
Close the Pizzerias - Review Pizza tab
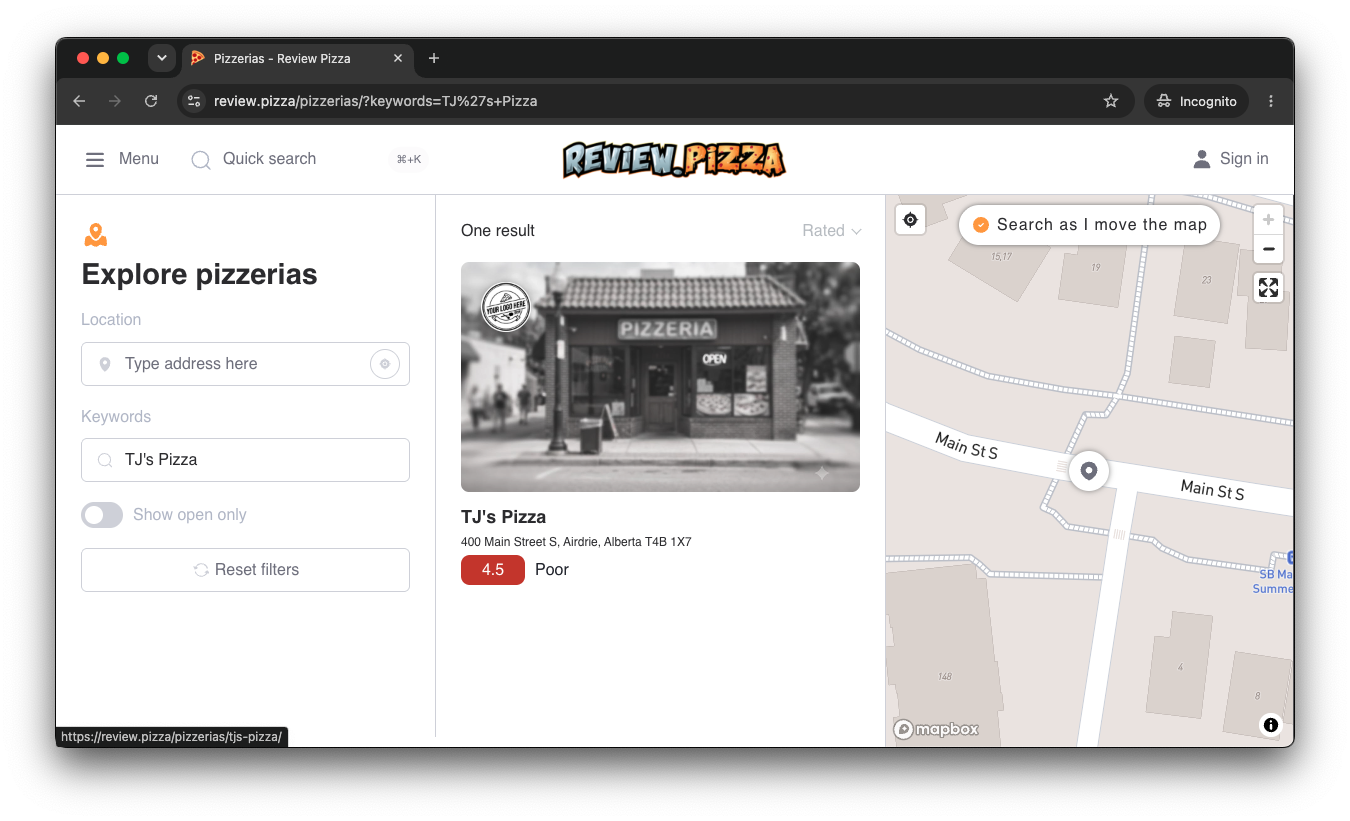point(398,58)
